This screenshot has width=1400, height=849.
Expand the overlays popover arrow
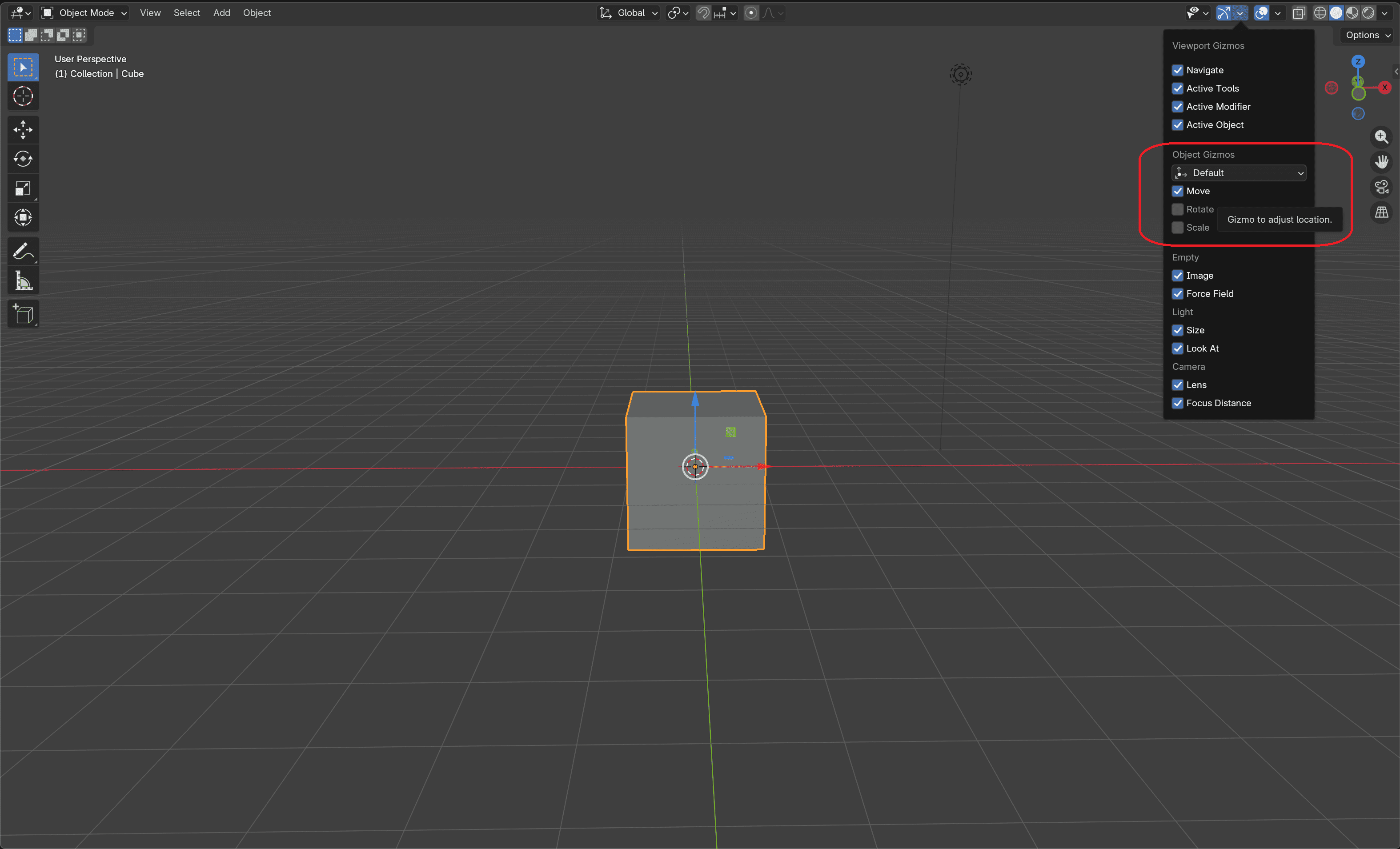pyautogui.click(x=1277, y=12)
